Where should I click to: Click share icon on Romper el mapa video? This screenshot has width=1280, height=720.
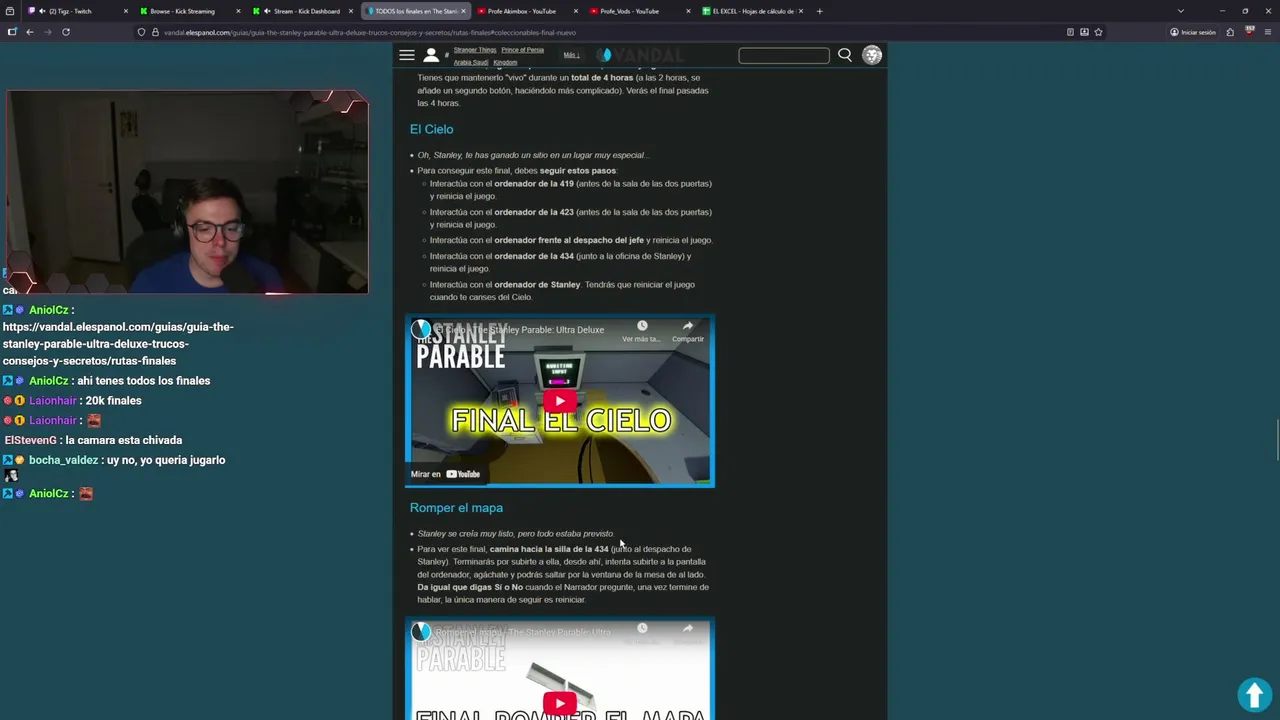(688, 629)
